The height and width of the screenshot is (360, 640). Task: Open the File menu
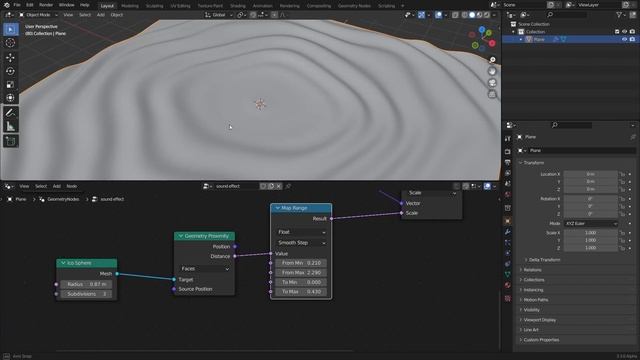coord(17,5)
